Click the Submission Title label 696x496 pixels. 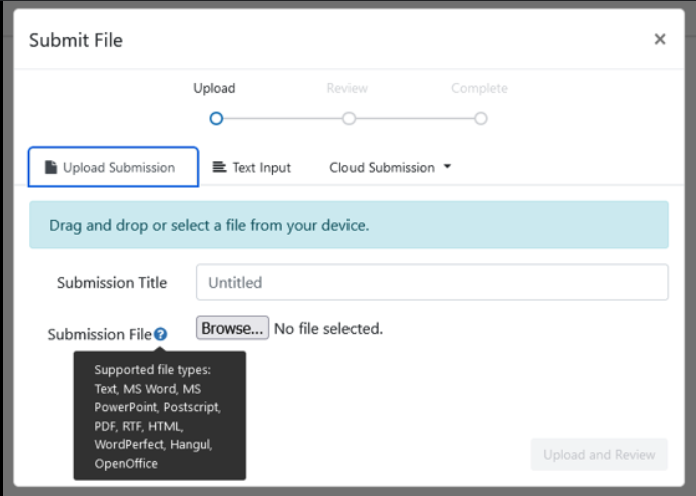point(112,282)
